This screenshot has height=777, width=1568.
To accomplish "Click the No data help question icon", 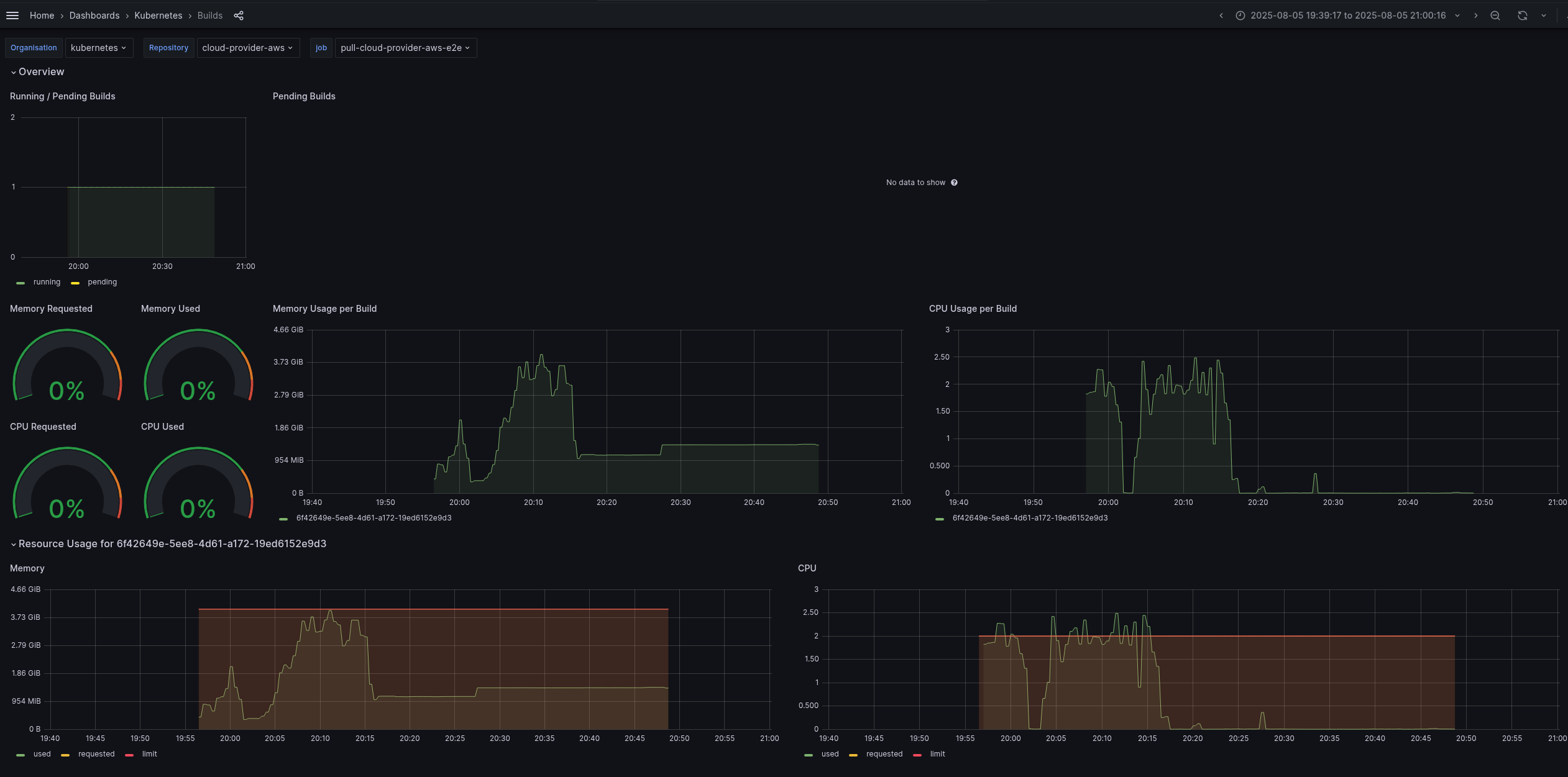I will 954,183.
